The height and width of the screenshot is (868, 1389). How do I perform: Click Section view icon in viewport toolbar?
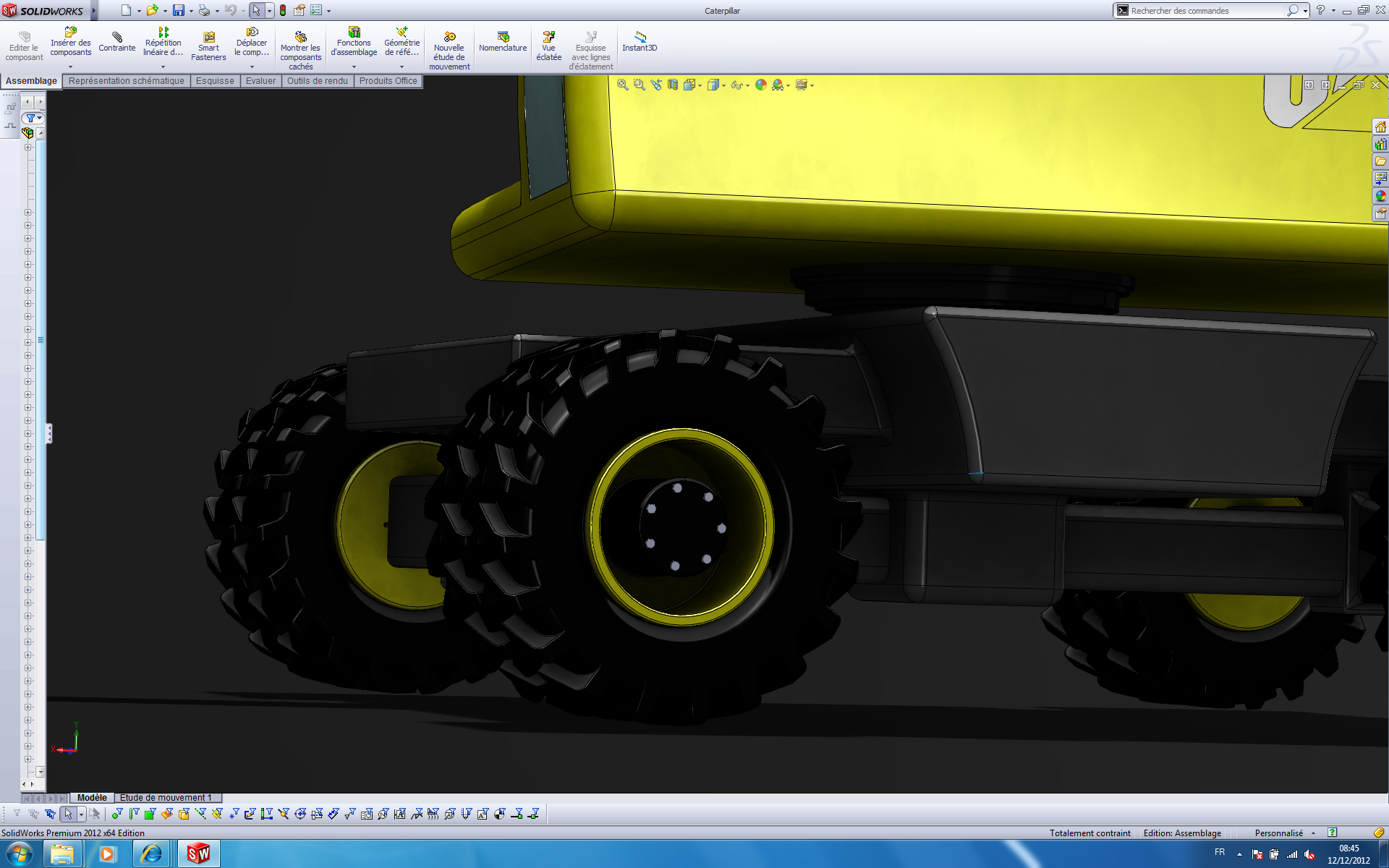(673, 85)
